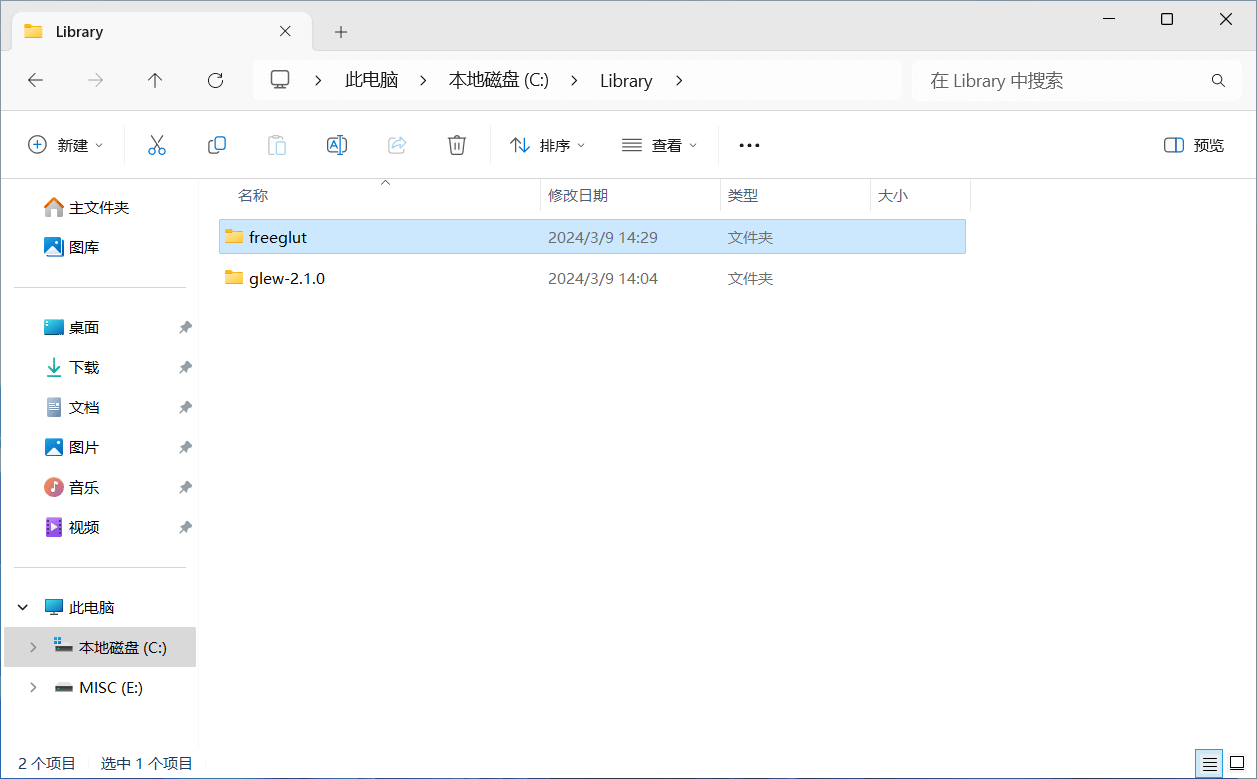Screen dimensions: 1257x779
Task: Expand the MISC (E:) tree node
Action: click(x=33, y=687)
